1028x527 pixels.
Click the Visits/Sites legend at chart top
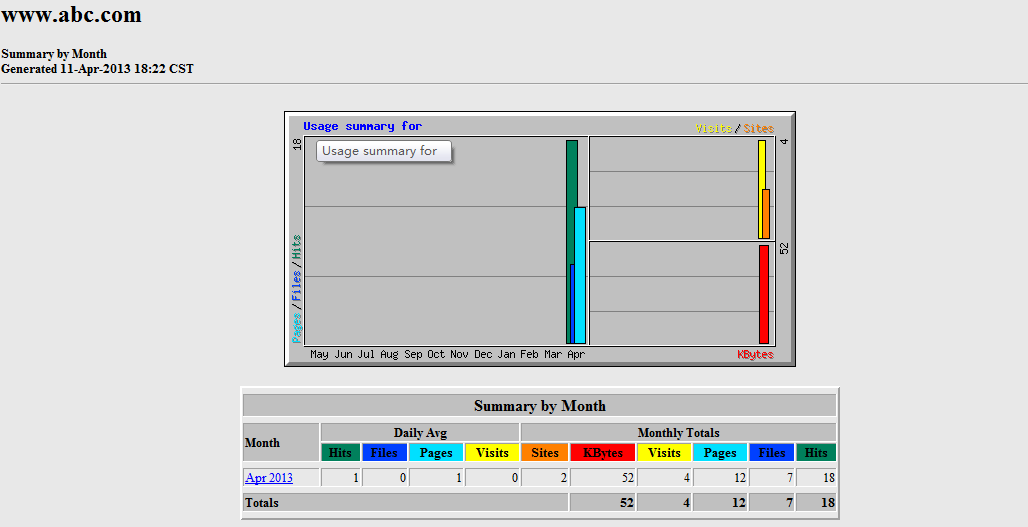734,128
